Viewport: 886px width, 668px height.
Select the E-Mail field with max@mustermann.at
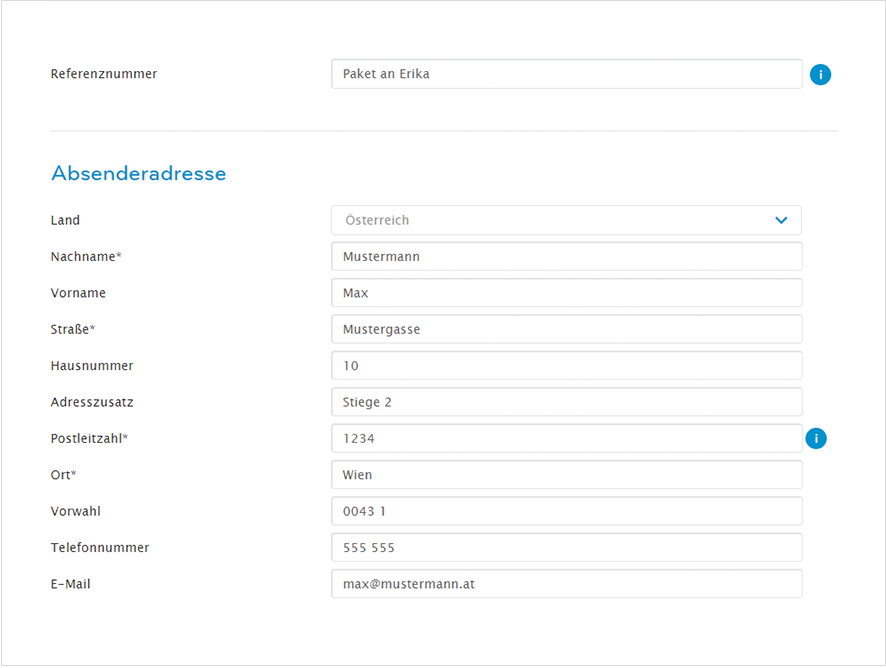[x=567, y=584]
